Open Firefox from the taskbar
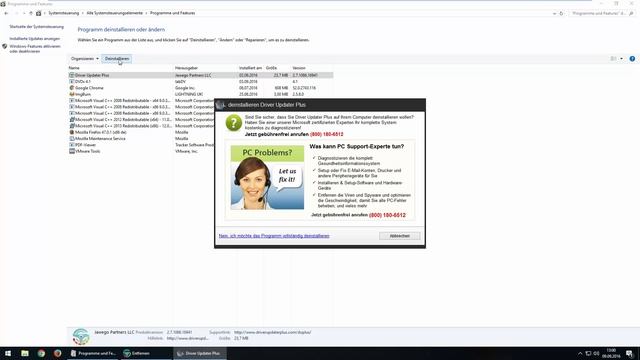 [58, 353]
